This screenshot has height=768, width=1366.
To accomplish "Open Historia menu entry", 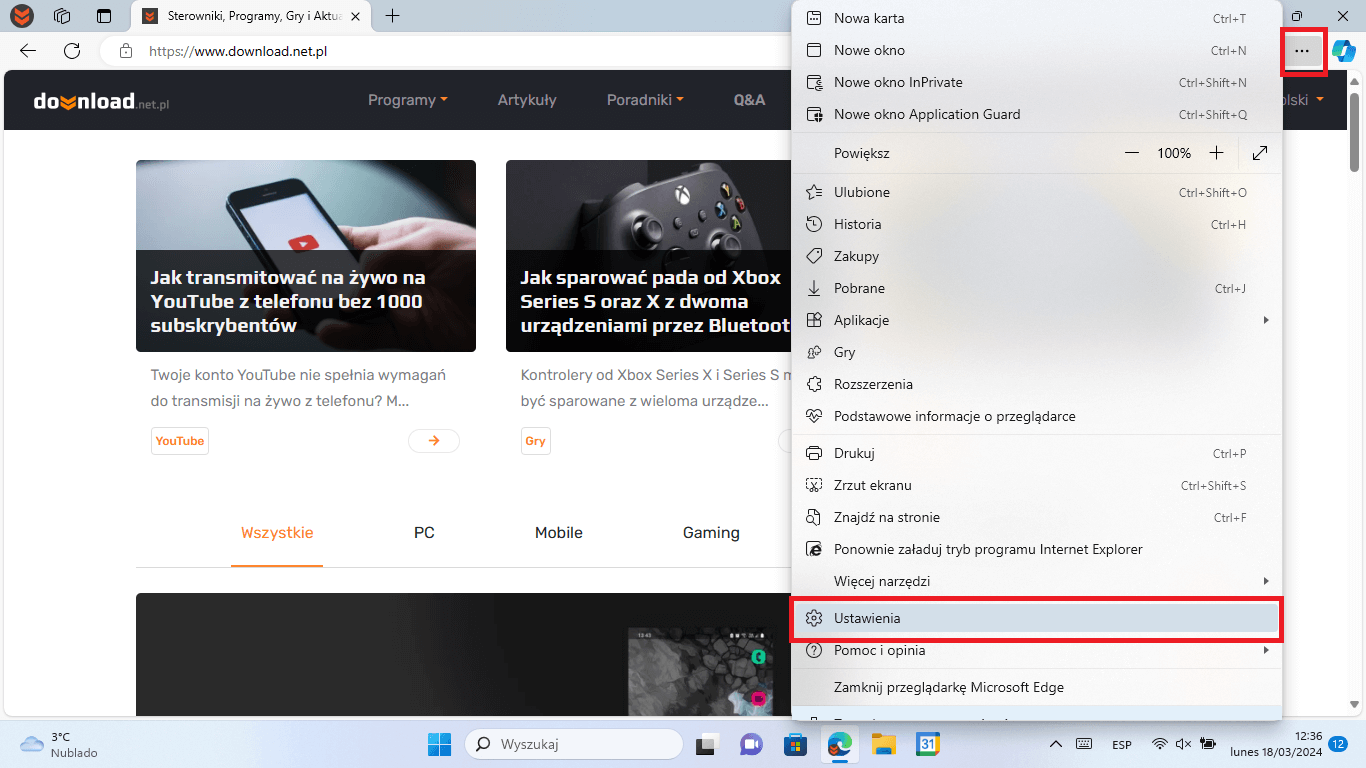I will coord(1036,224).
